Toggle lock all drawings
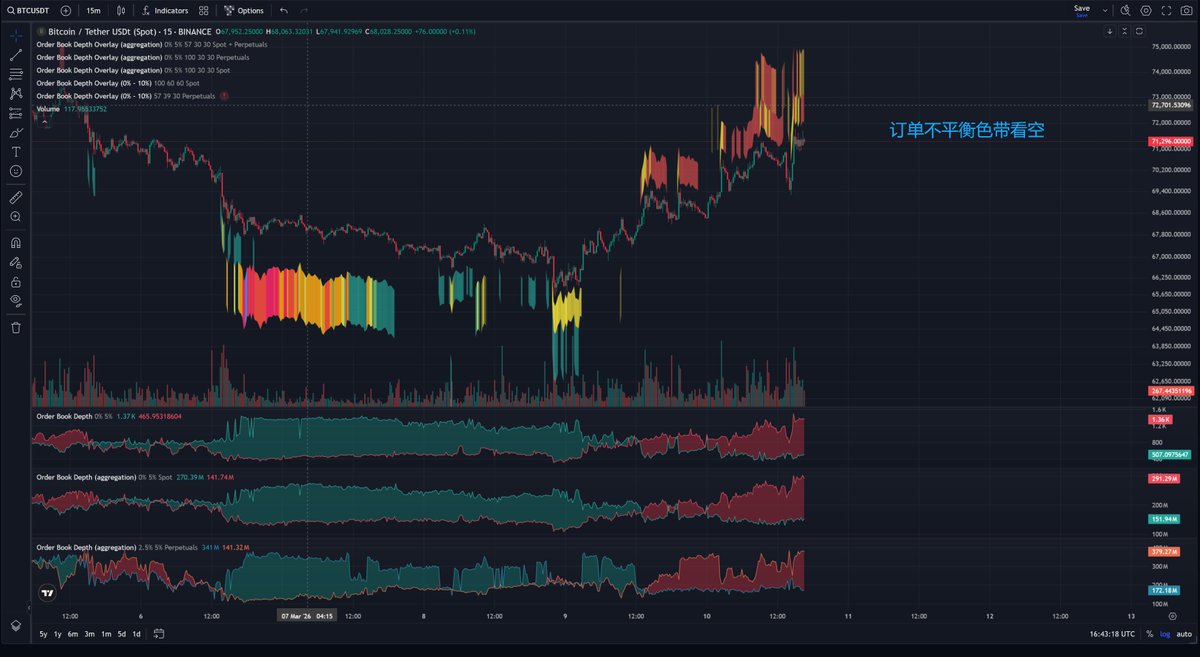The width and height of the screenshot is (1200, 657). 16,281
